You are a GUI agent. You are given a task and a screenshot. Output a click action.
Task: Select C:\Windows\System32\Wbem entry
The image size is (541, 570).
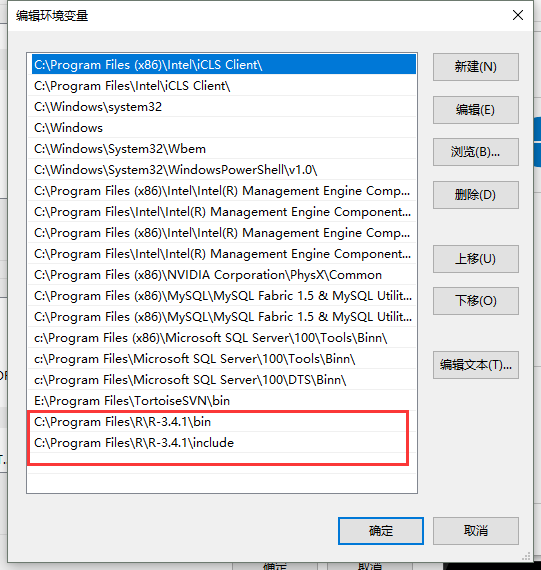click(x=222, y=149)
